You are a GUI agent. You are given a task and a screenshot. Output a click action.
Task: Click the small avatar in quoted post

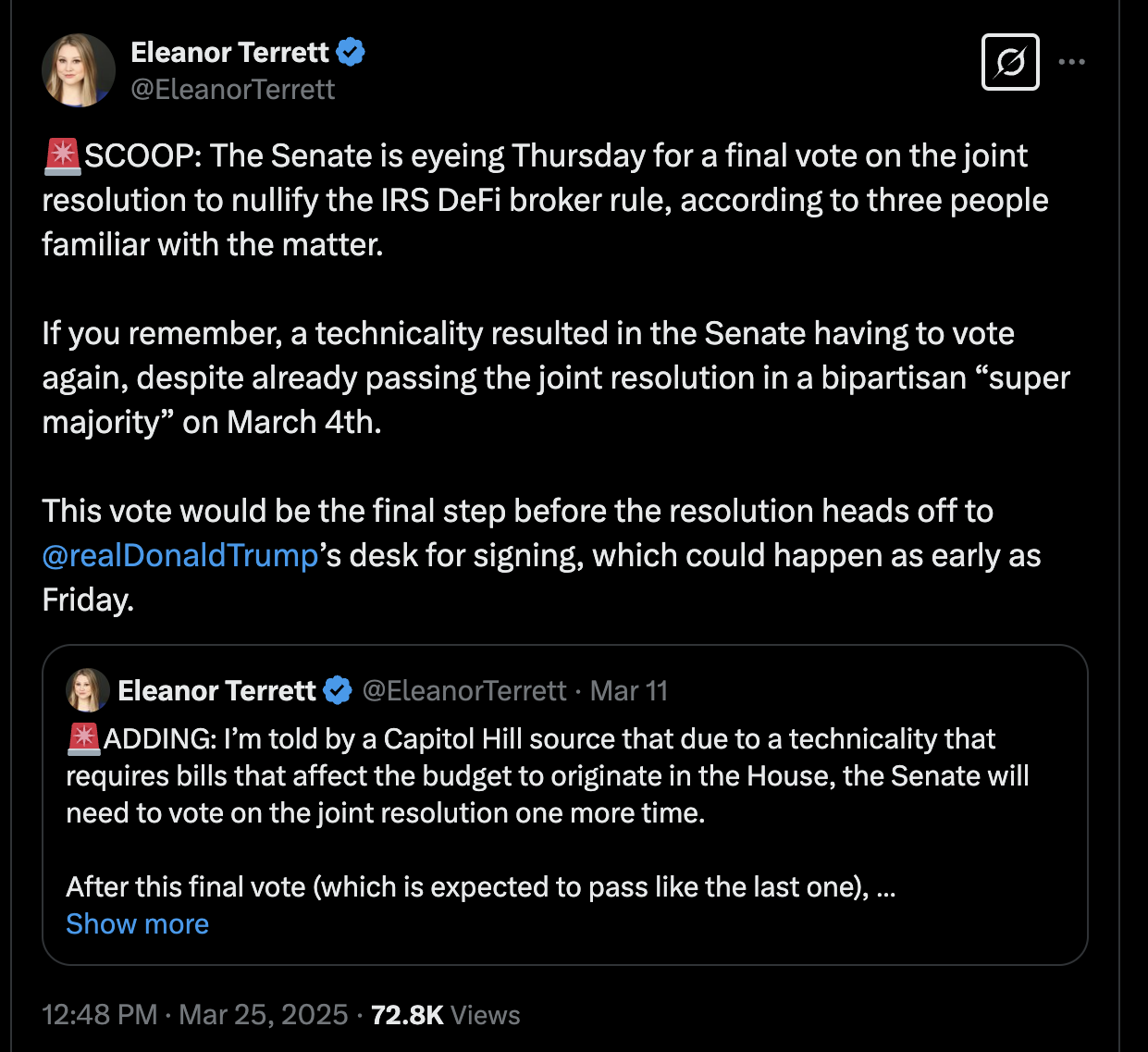[x=88, y=690]
